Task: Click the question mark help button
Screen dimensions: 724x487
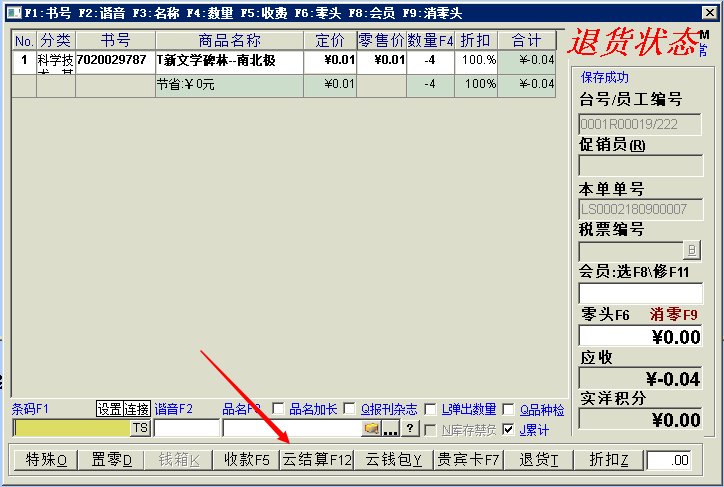Action: click(409, 428)
